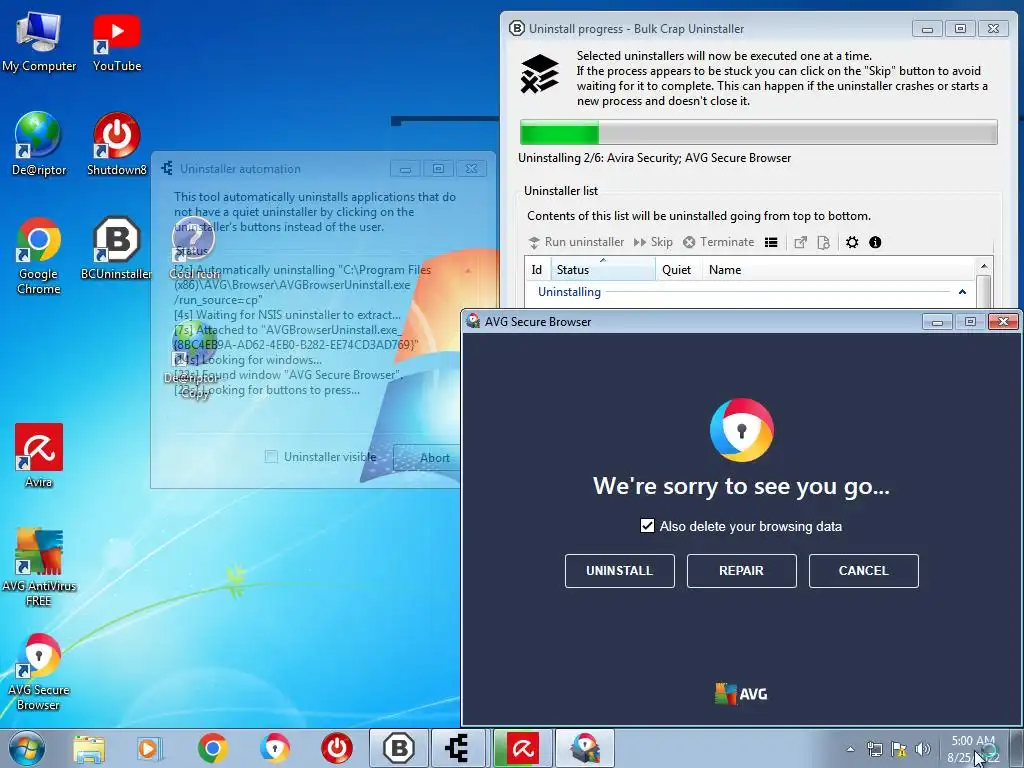Select the Avira desktop shortcut
The height and width of the screenshot is (768, 1024).
[x=39, y=456]
